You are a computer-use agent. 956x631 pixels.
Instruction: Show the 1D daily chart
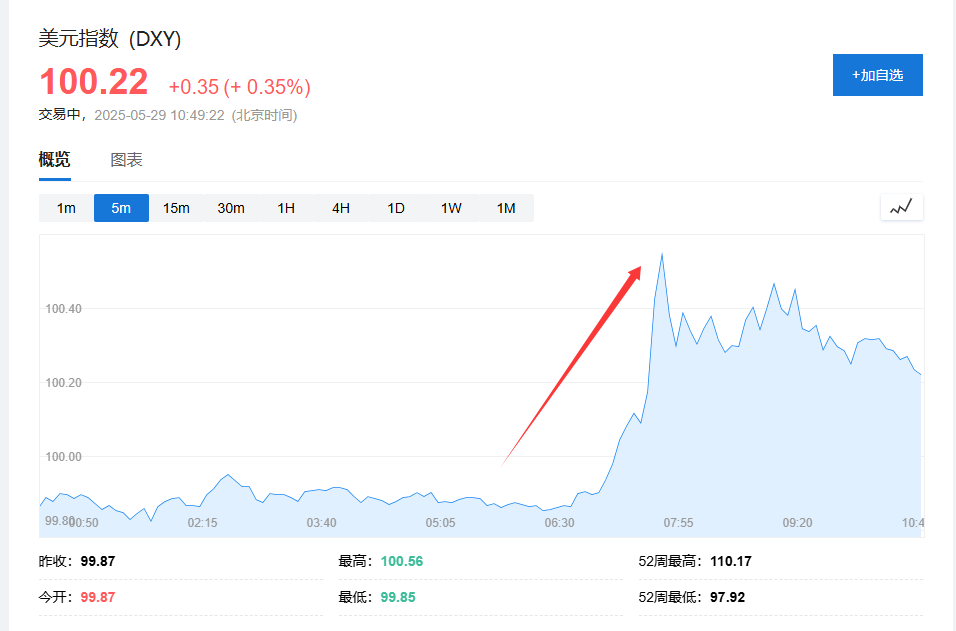coord(396,208)
